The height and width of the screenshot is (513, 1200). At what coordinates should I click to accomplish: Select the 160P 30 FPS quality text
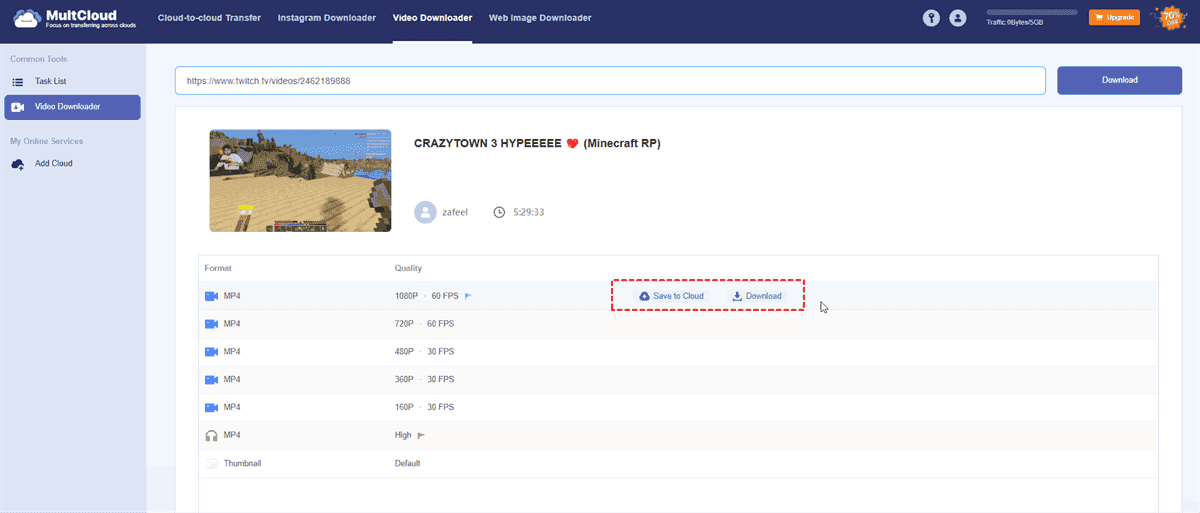pyautogui.click(x=425, y=407)
